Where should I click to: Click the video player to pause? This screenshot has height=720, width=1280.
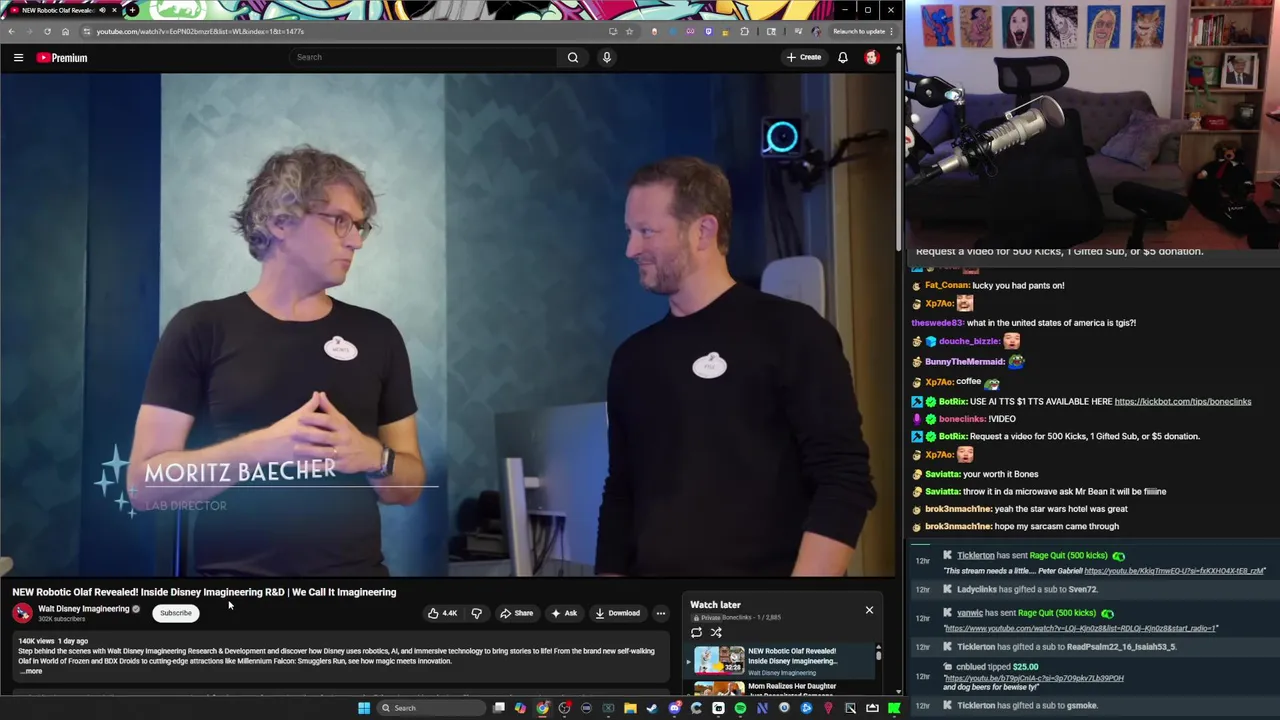click(448, 325)
